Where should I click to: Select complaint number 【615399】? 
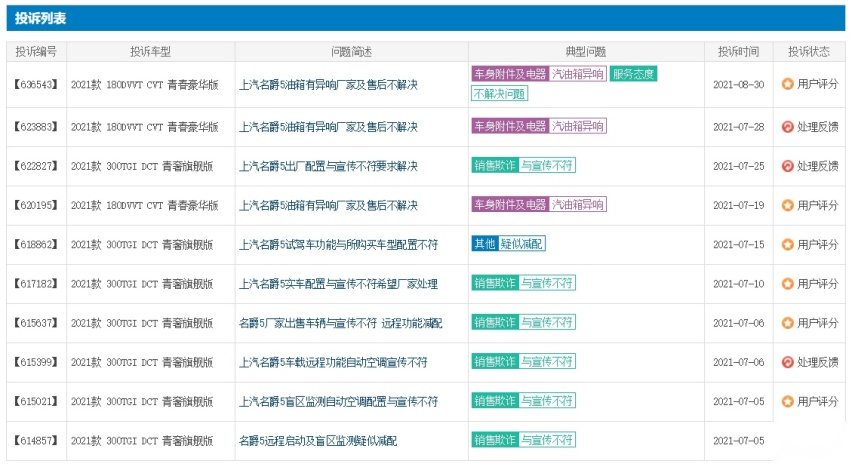[x=36, y=362]
